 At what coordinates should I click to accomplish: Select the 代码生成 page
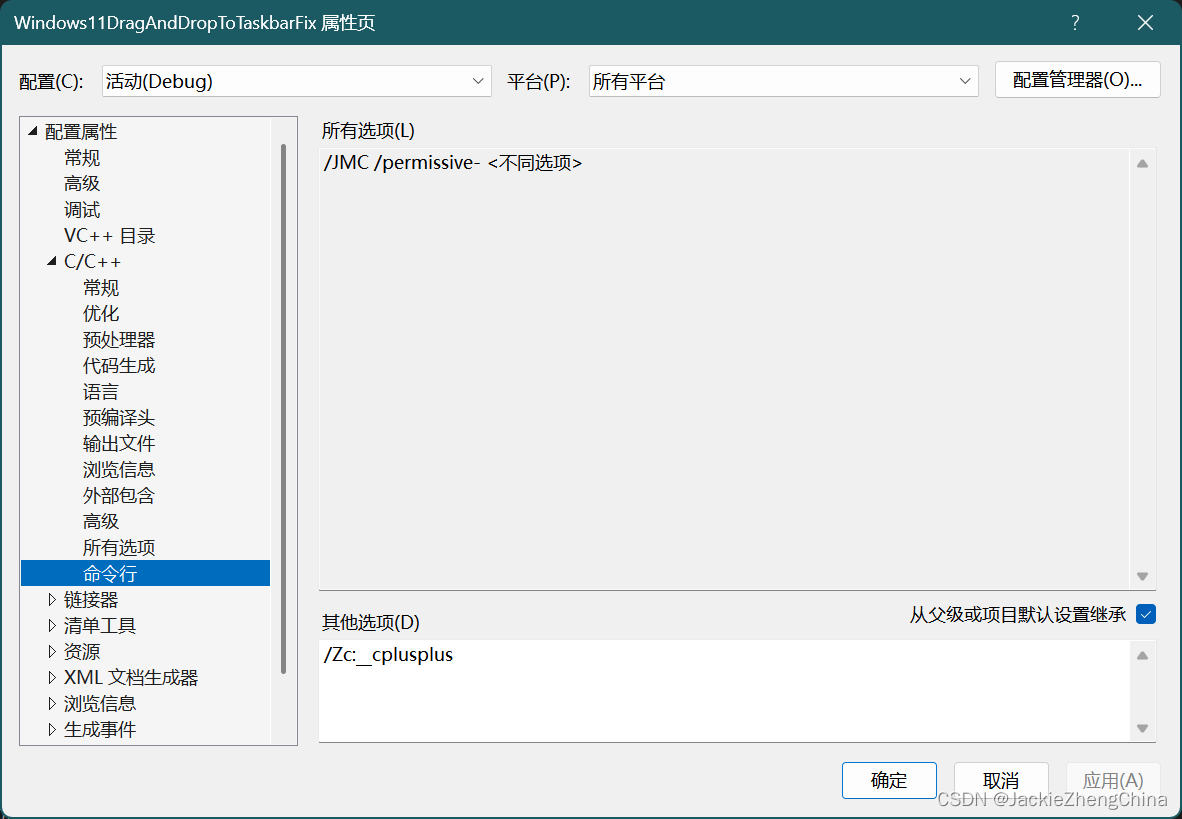[119, 366]
